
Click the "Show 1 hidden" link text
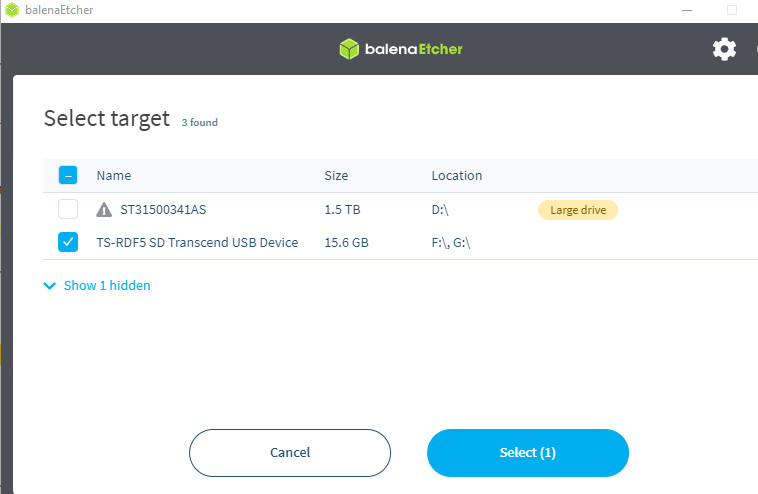click(107, 286)
